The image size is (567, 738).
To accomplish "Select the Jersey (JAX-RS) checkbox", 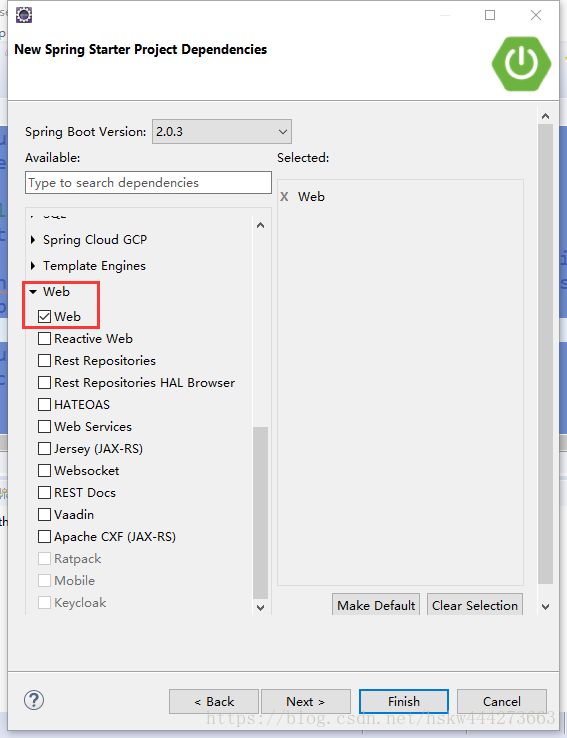I will tap(45, 449).
